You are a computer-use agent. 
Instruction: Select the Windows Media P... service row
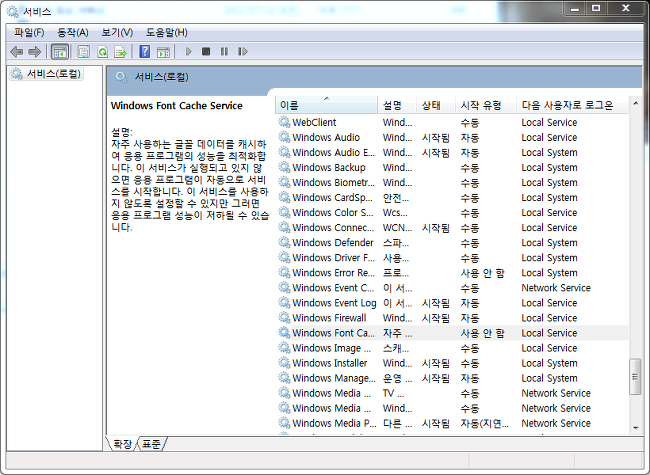[x=452, y=423]
